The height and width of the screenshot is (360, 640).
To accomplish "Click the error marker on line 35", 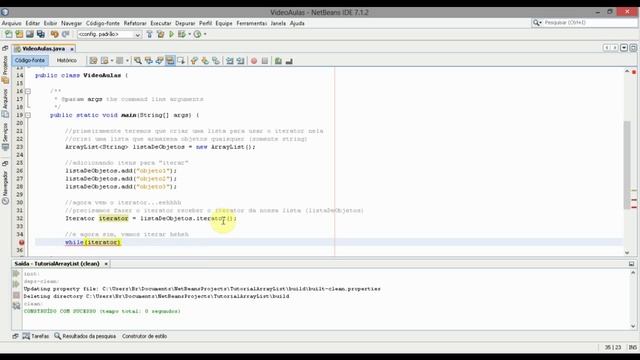I will [21, 242].
